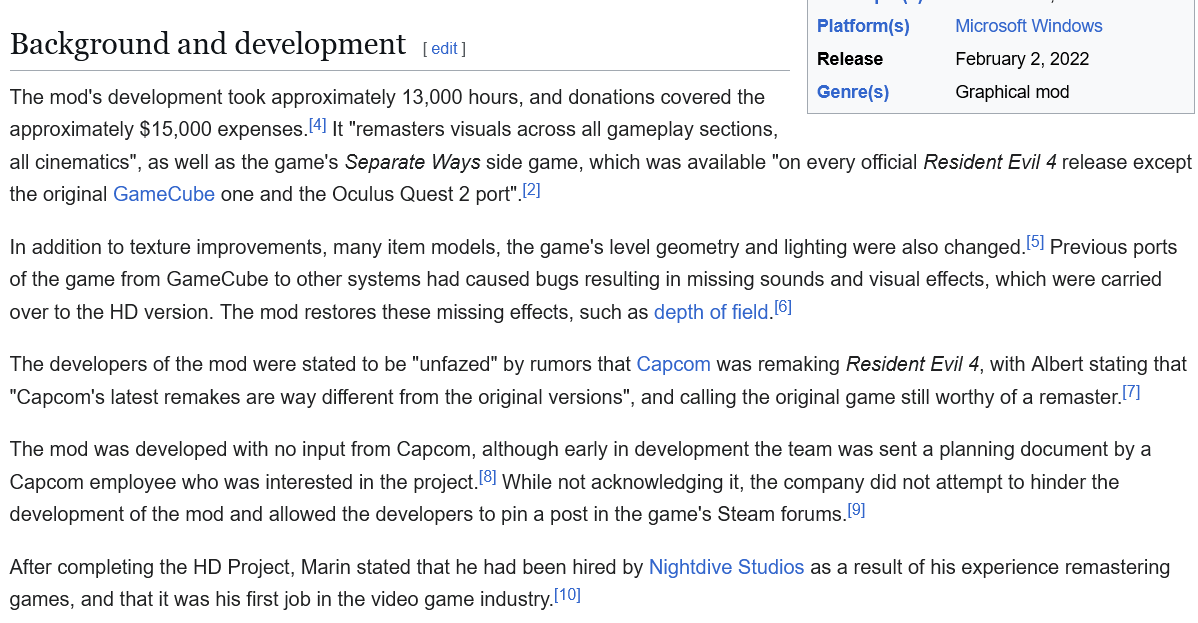The image size is (1198, 623).
Task: Click the italic Separate Ways title
Action: pyautogui.click(x=413, y=162)
